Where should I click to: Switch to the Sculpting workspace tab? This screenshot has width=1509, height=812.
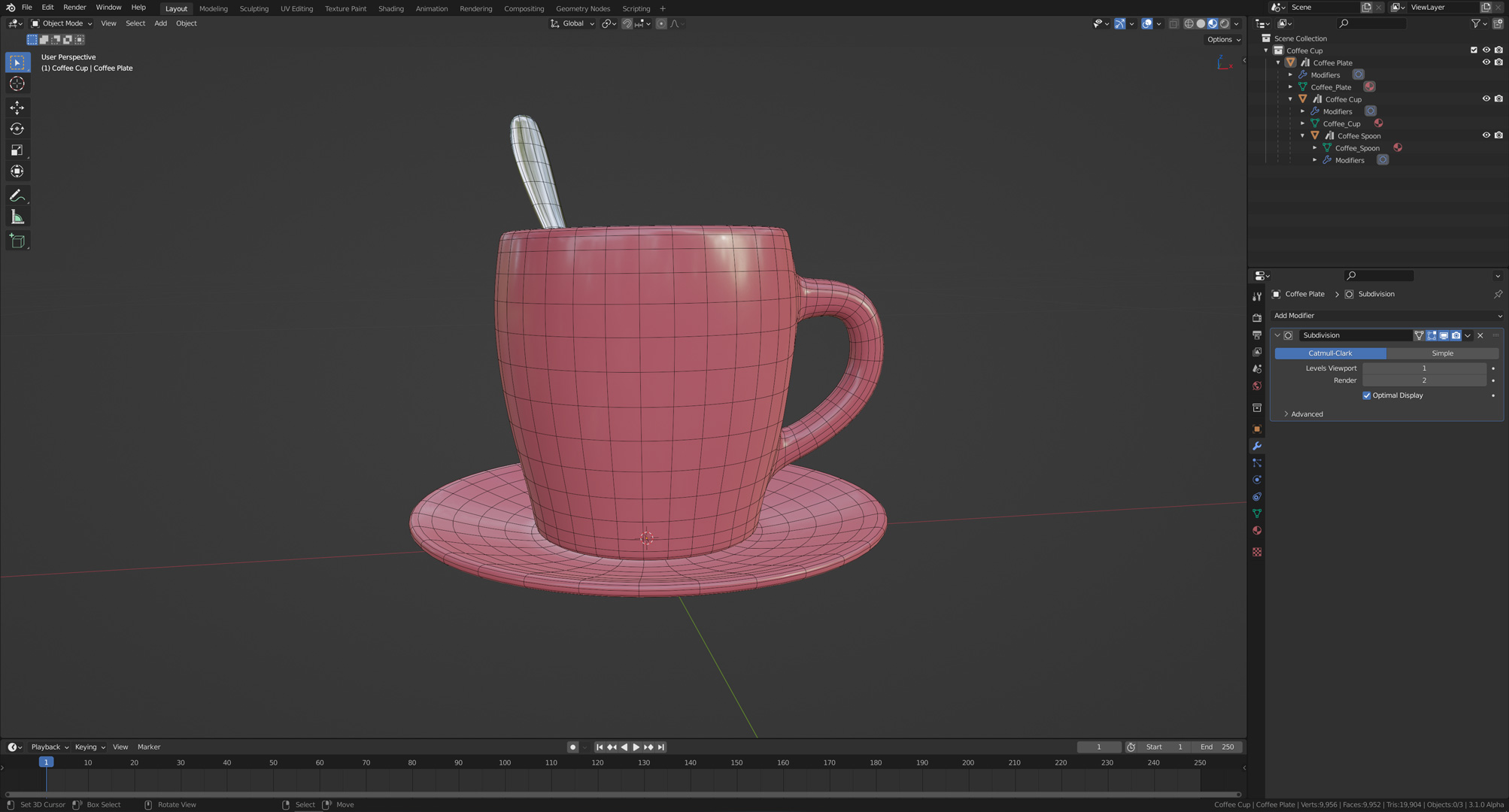tap(254, 8)
